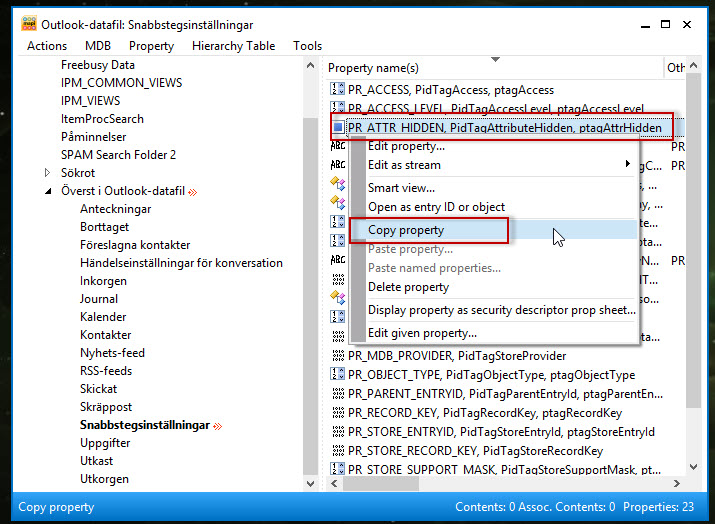Click Contents: 0 in status bar
Screen dimensions: 715x524
[485, 507]
